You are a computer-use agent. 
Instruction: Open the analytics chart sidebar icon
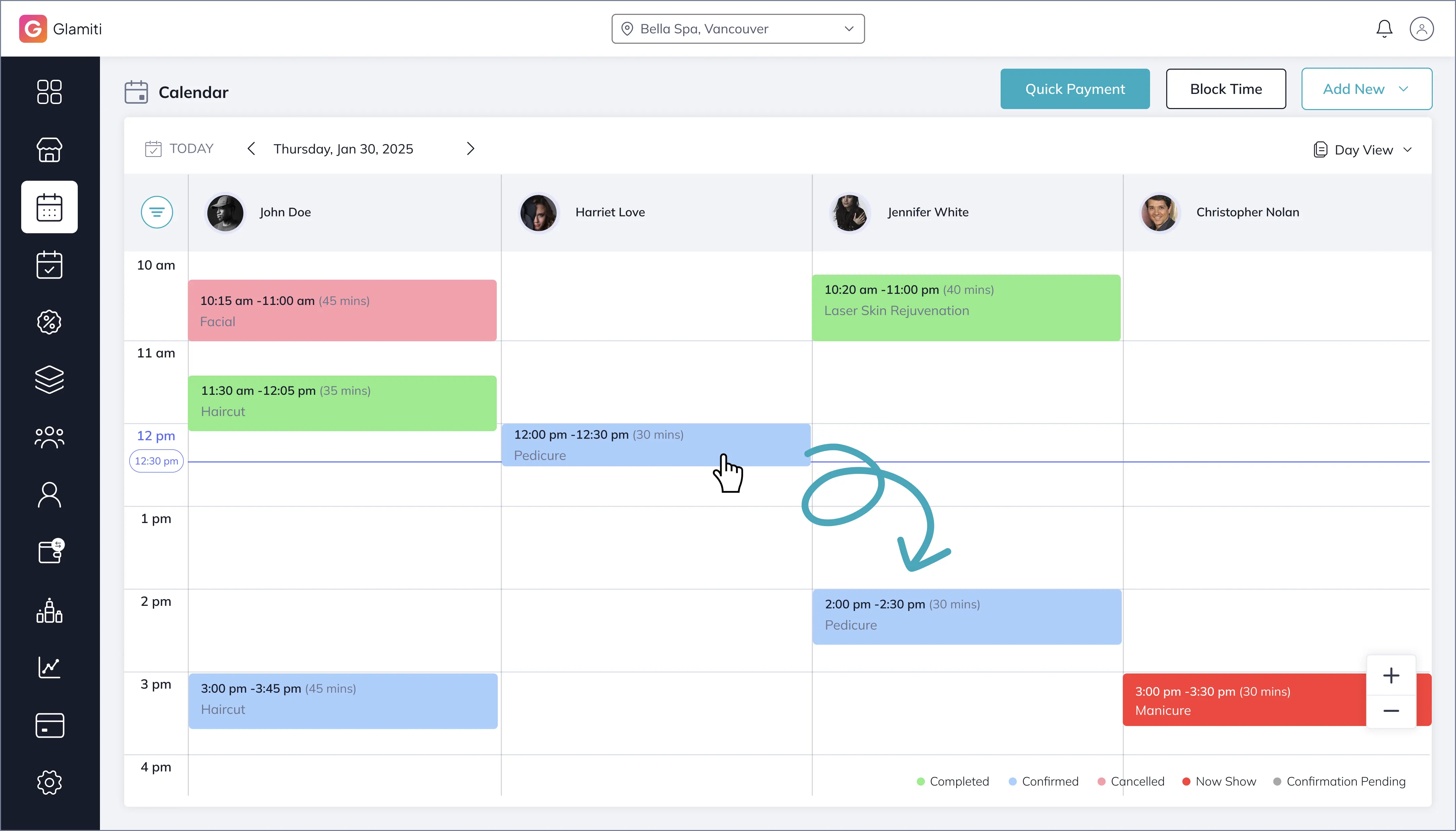(x=50, y=667)
